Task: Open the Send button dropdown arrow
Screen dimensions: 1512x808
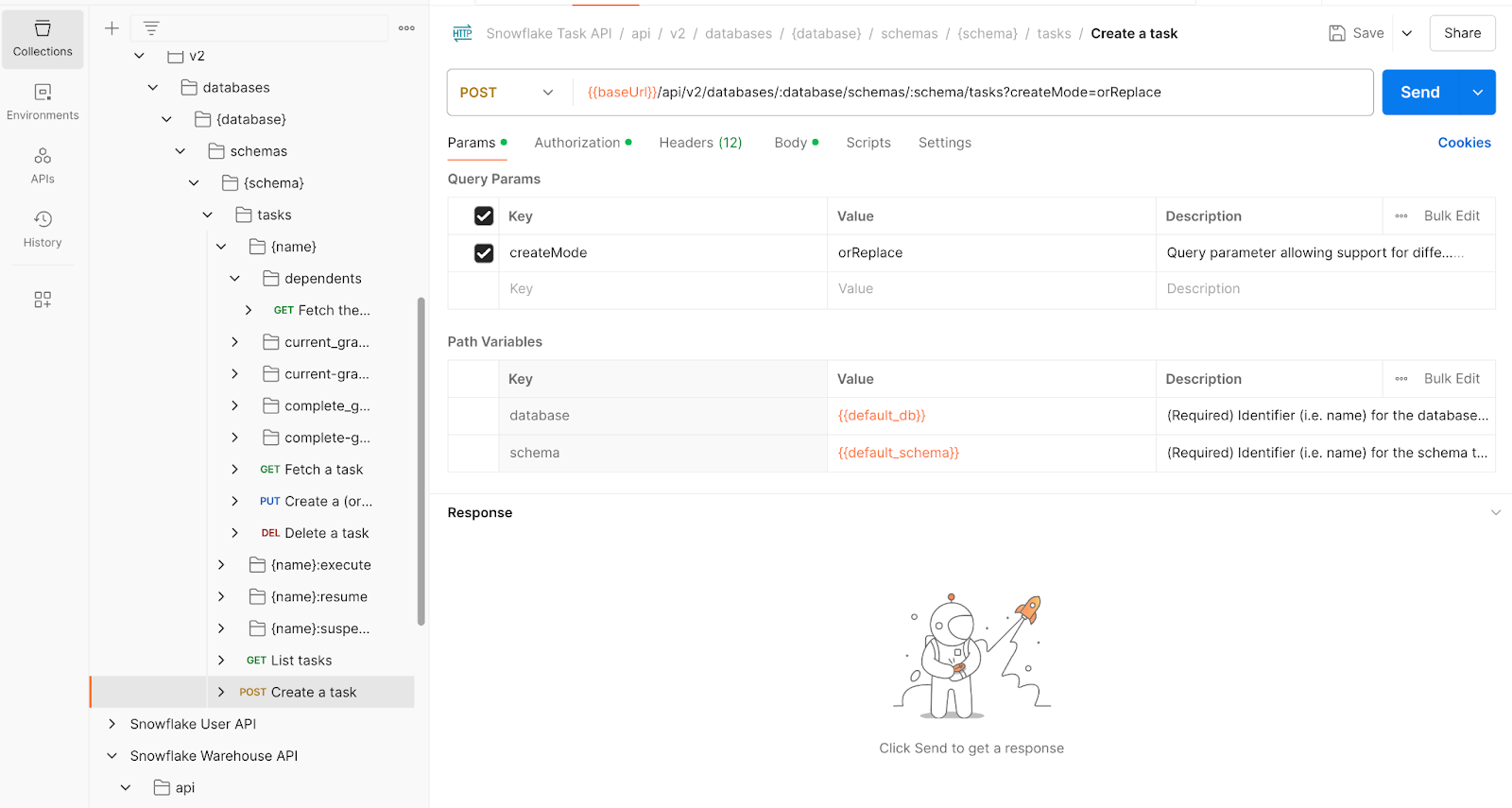Action: [x=1477, y=93]
